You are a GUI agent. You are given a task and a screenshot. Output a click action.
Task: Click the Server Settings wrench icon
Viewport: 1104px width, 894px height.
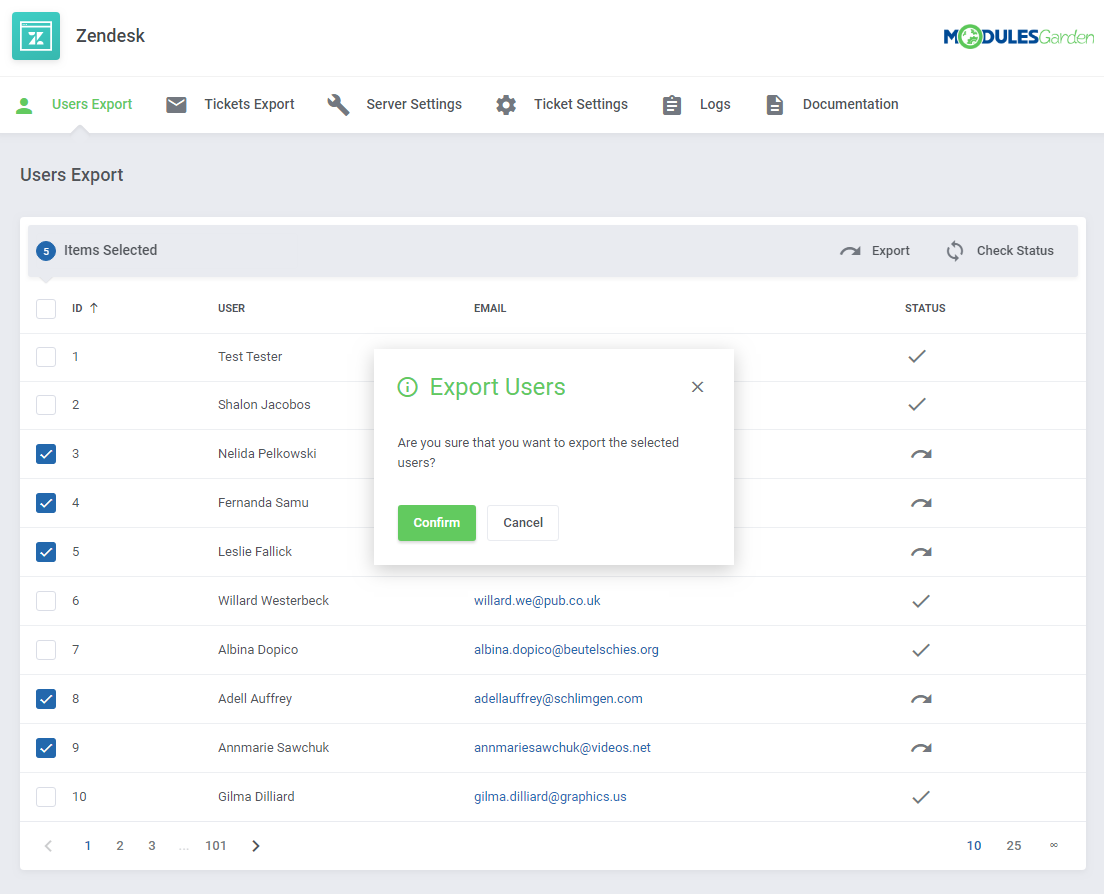click(338, 103)
